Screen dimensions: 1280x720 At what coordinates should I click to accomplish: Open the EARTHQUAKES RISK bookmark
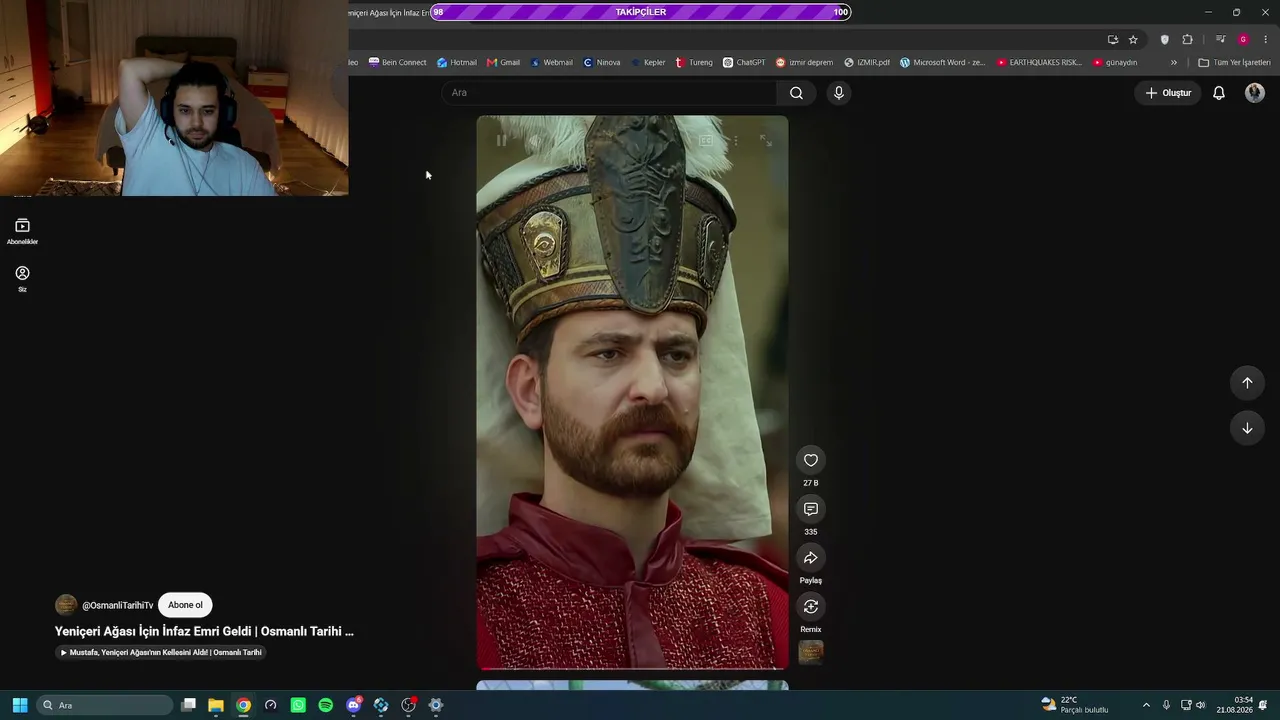coord(1039,62)
